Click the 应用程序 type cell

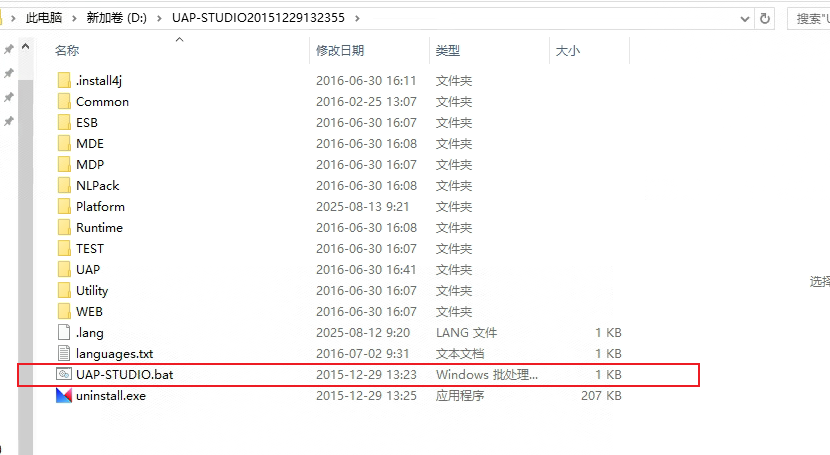tap(460, 396)
